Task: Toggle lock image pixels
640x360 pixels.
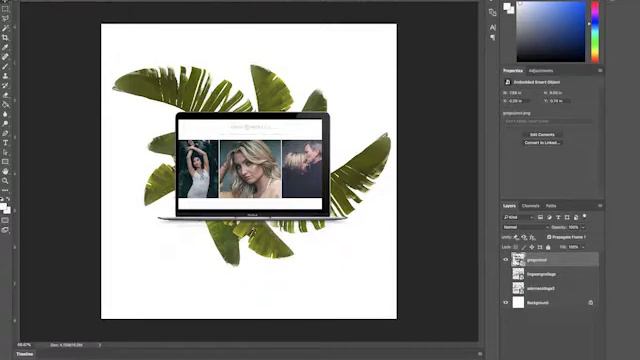Action: [524, 247]
